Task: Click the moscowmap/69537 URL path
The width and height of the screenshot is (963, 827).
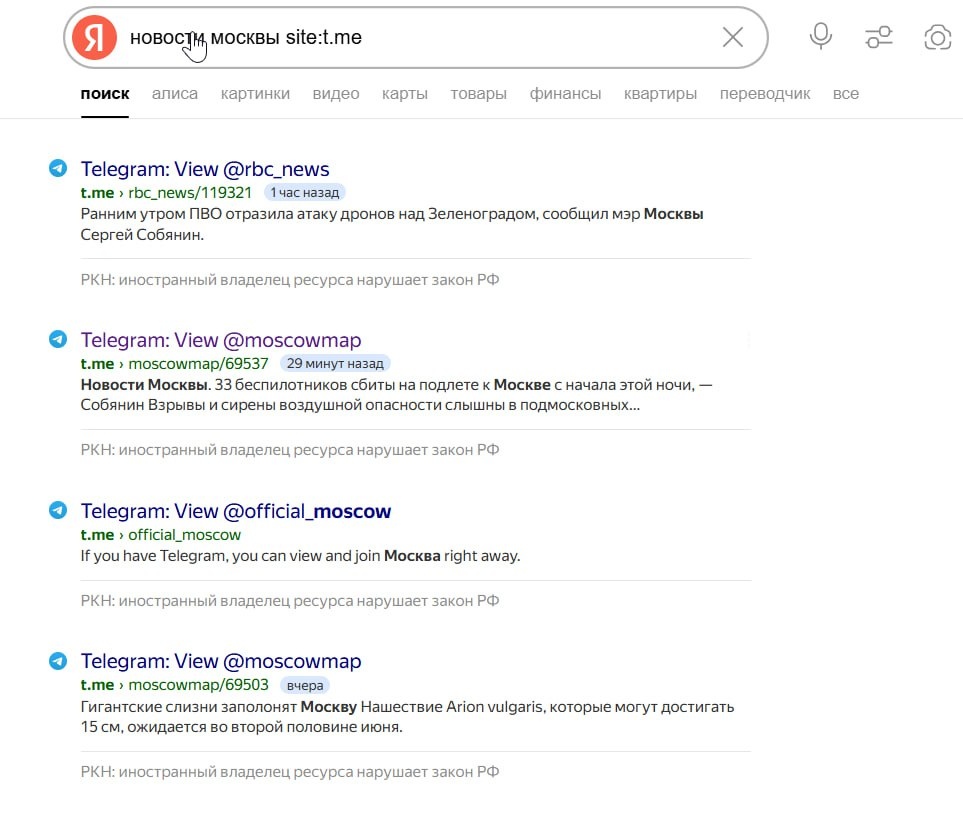Action: [x=198, y=363]
